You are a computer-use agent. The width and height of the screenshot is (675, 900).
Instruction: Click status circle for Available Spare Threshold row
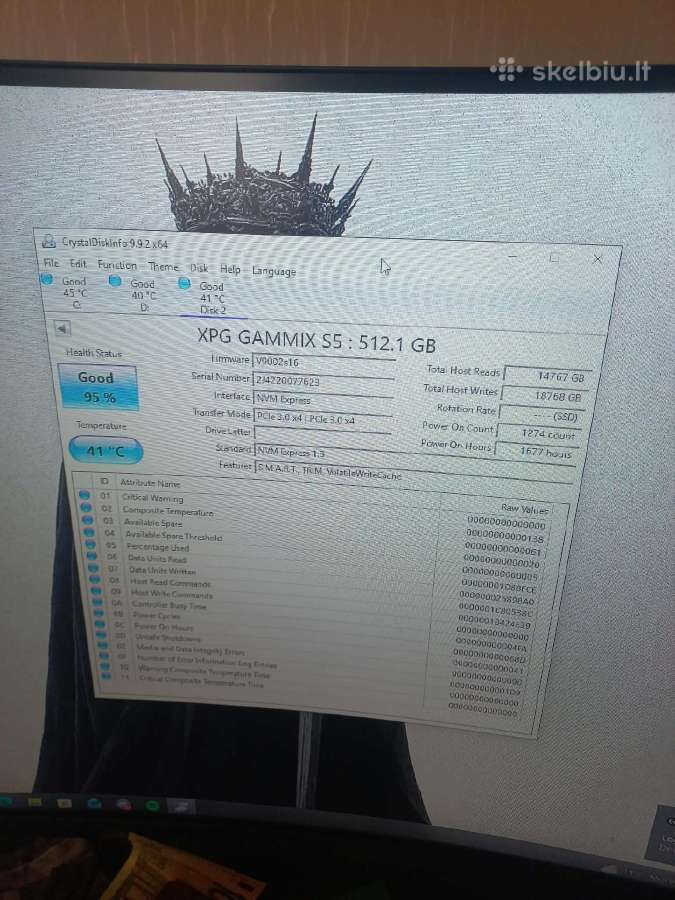(90, 532)
